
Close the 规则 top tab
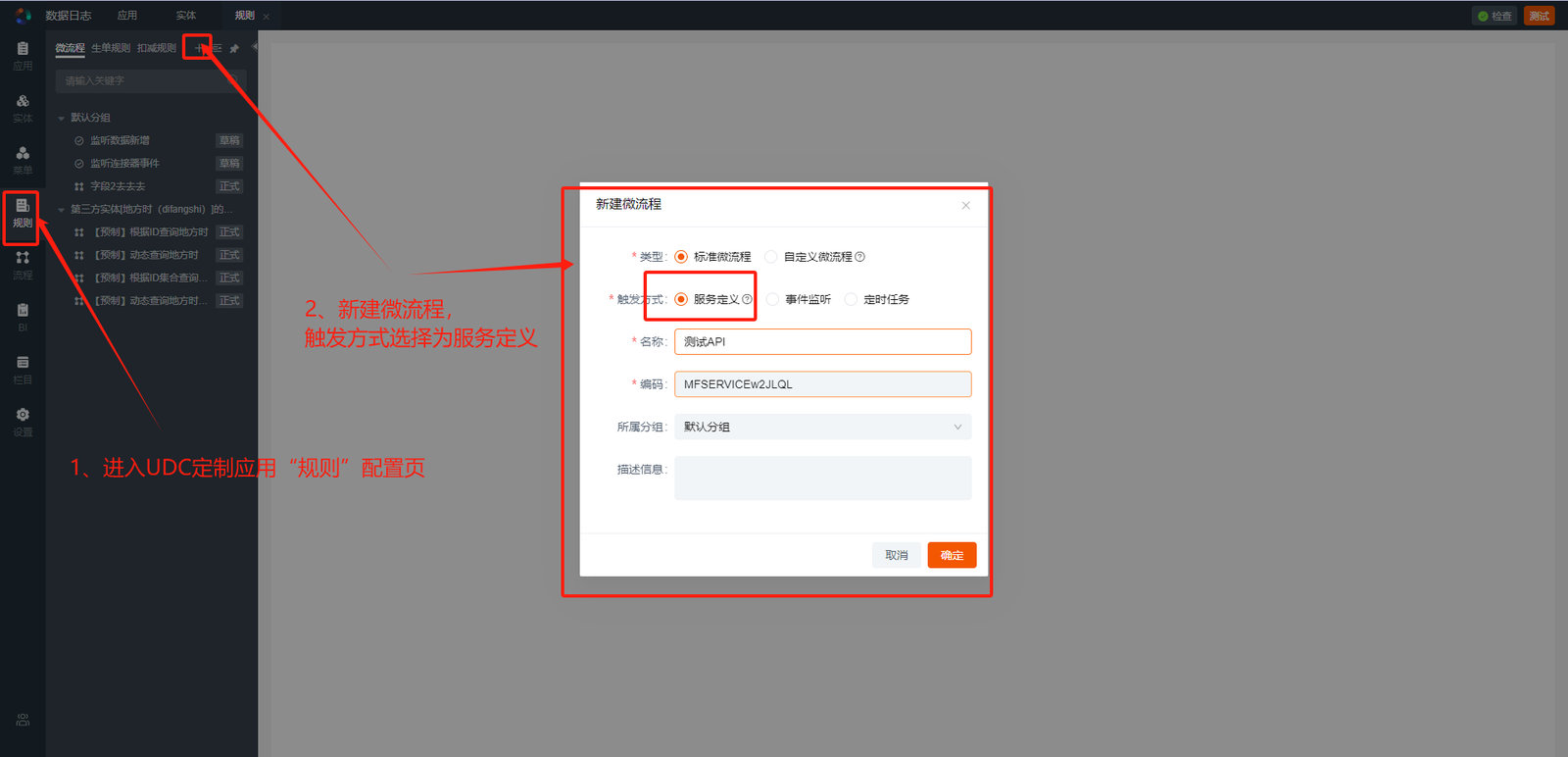pos(266,16)
